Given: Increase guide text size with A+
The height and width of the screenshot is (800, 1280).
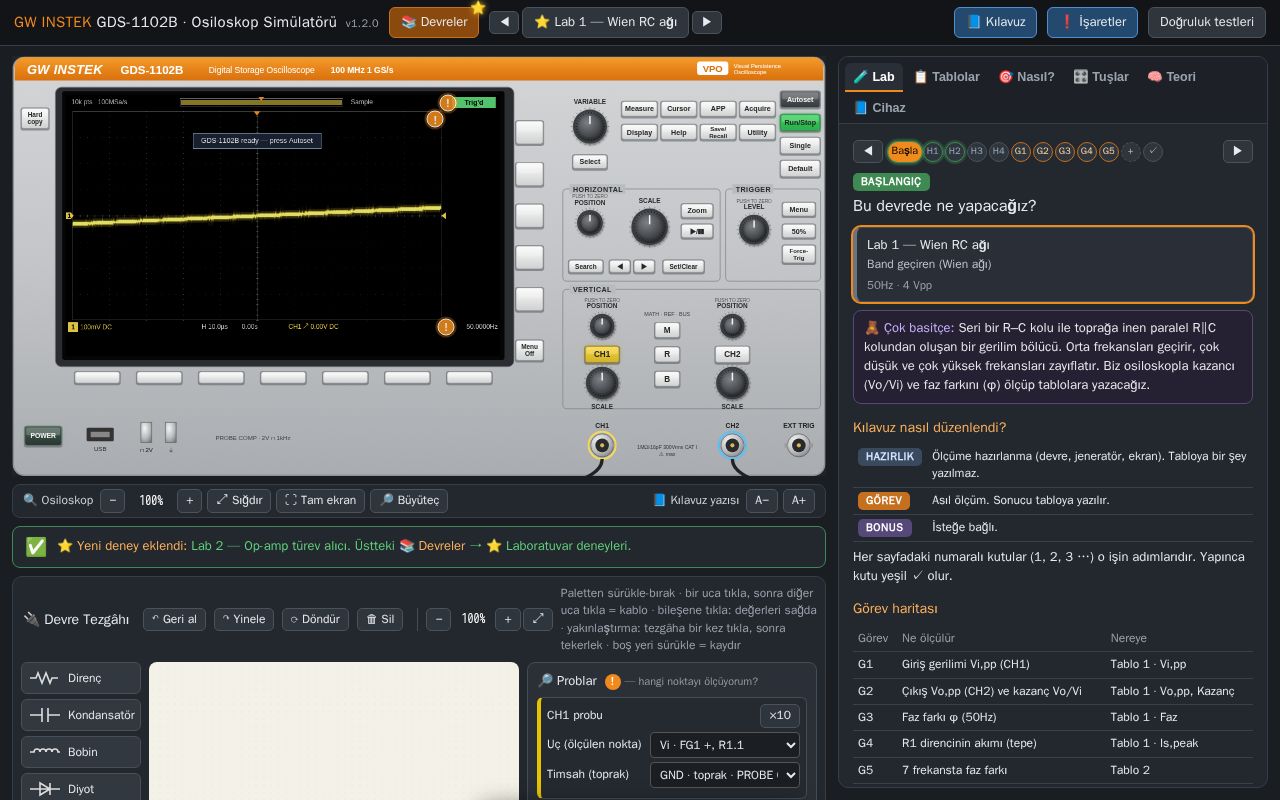Looking at the screenshot, I should click(x=799, y=500).
